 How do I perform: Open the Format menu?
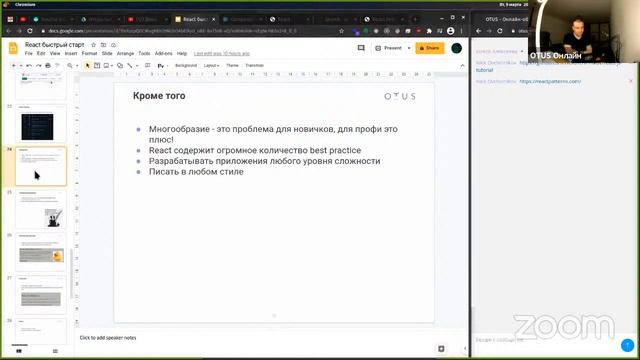coord(89,53)
